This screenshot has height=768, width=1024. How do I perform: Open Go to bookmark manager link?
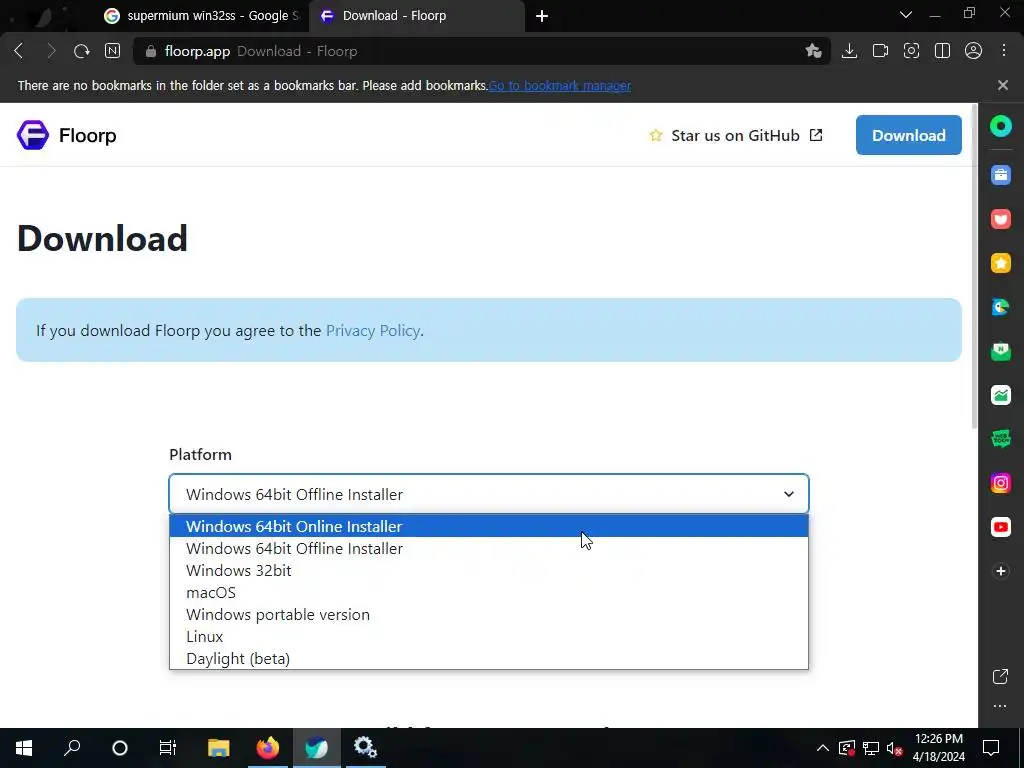pyautogui.click(x=560, y=86)
